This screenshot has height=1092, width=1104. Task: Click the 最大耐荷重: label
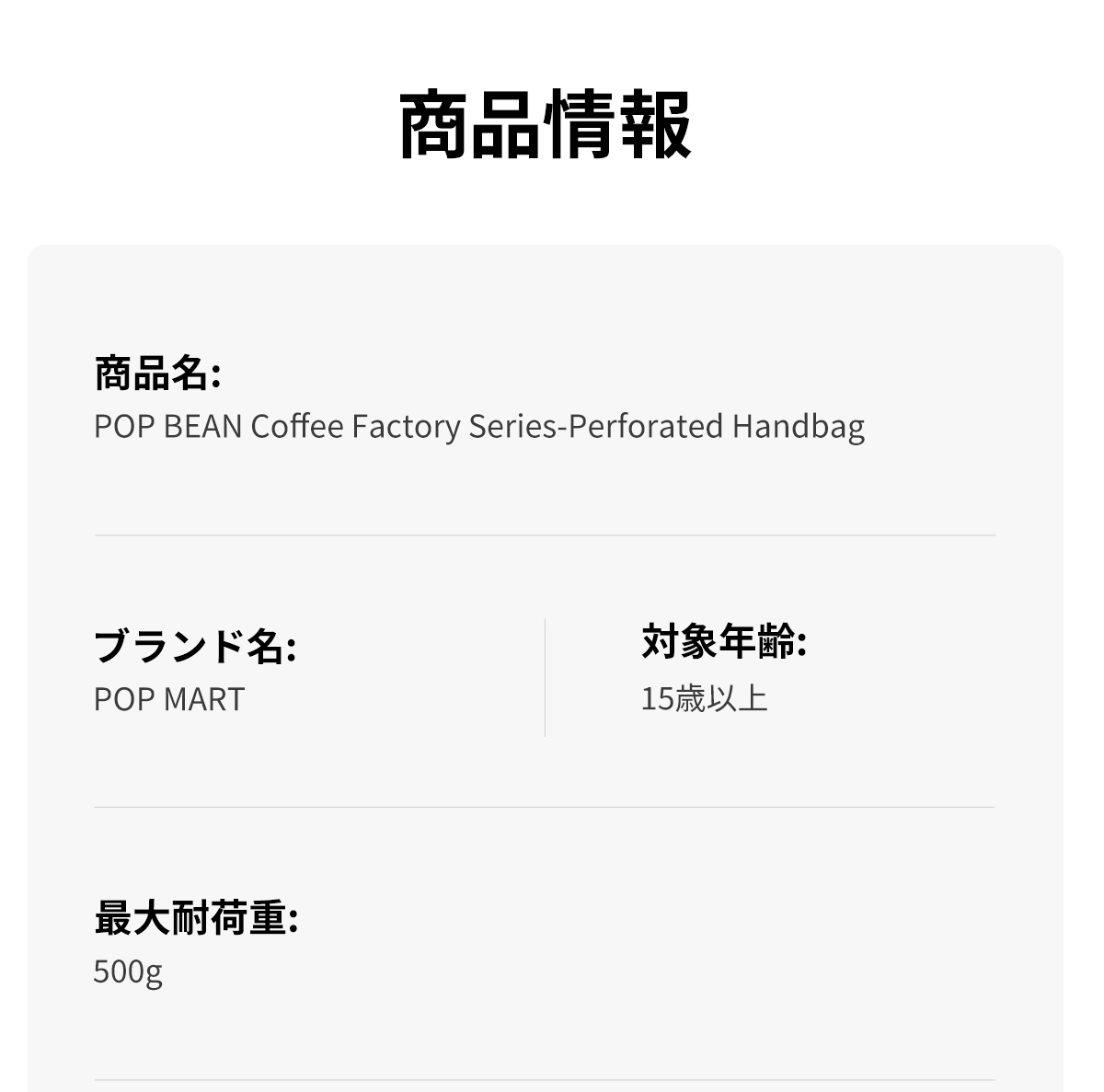pyautogui.click(x=196, y=918)
